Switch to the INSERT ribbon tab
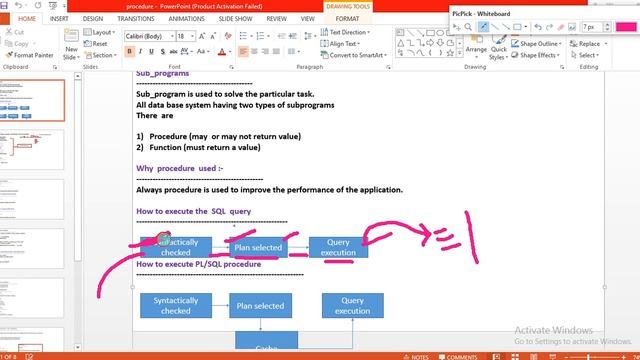The image size is (640, 360). [x=59, y=19]
